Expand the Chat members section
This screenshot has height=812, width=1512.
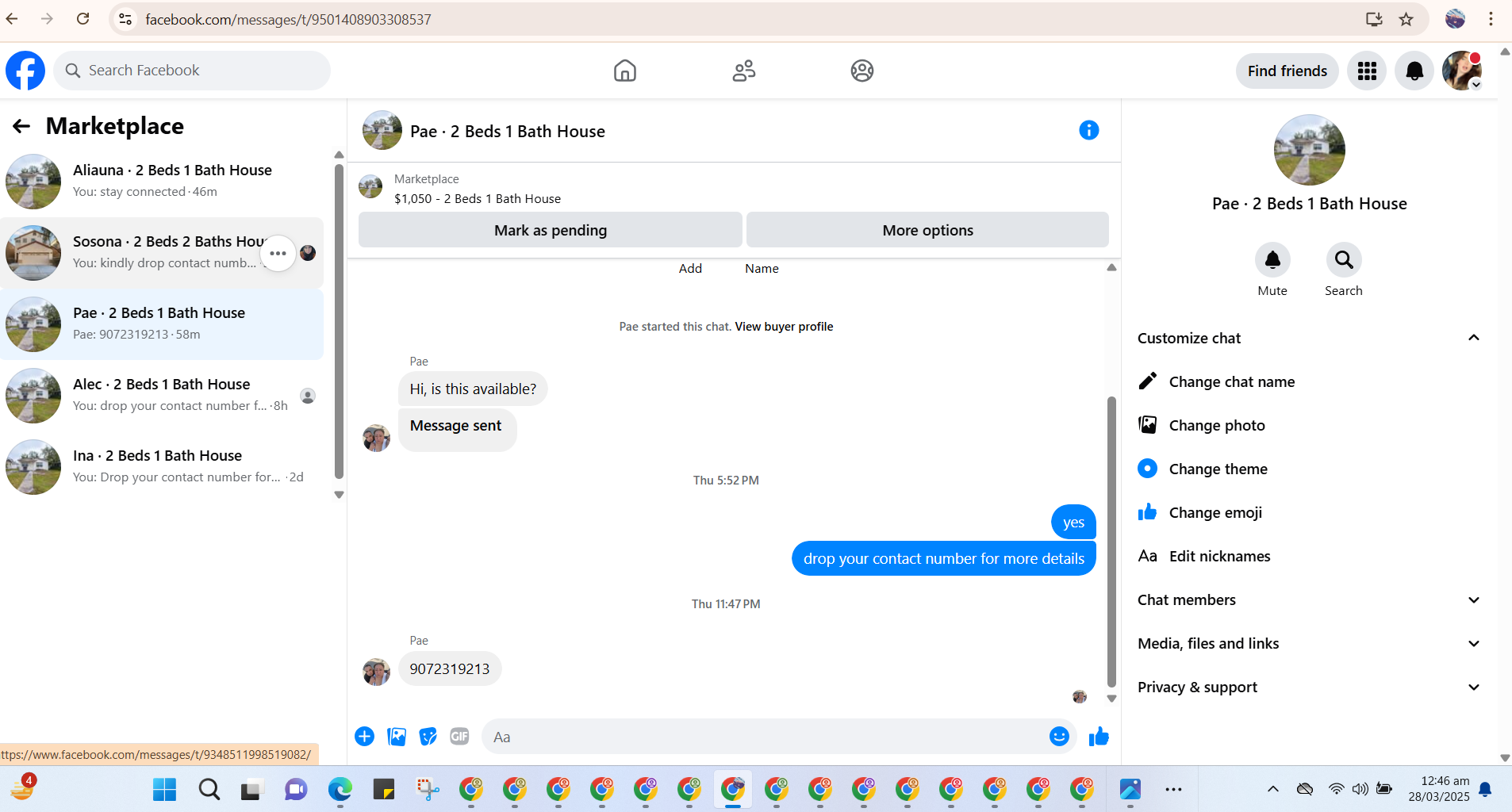(1474, 600)
